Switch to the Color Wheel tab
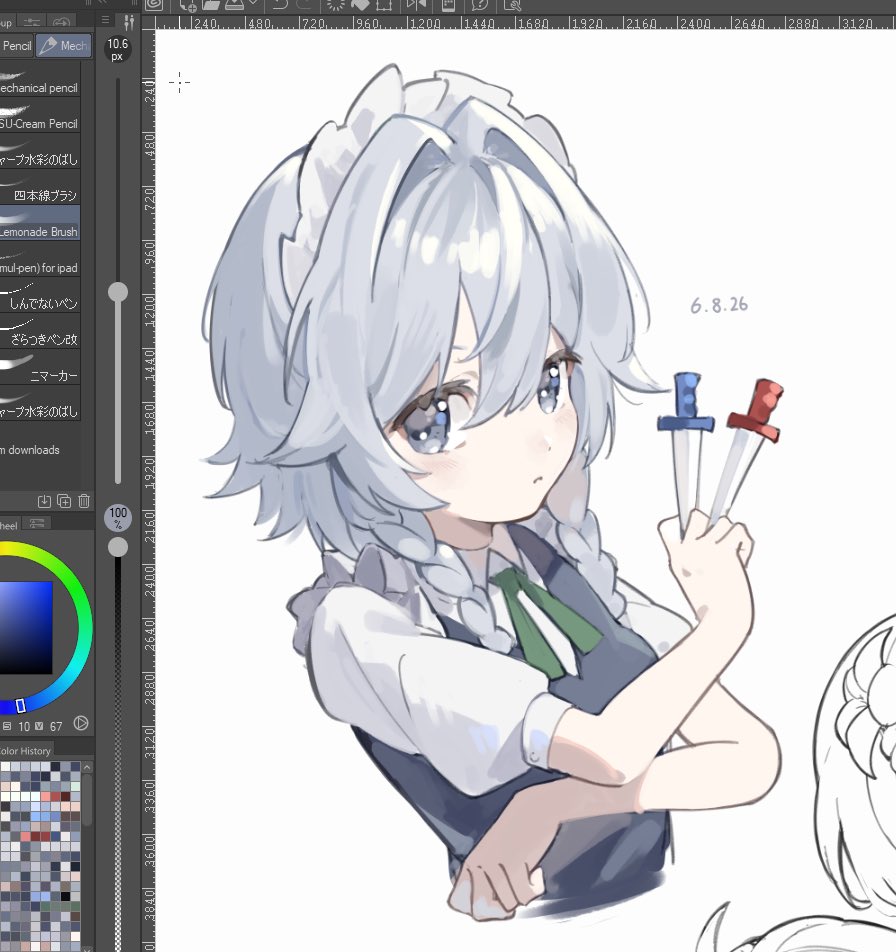 8,525
